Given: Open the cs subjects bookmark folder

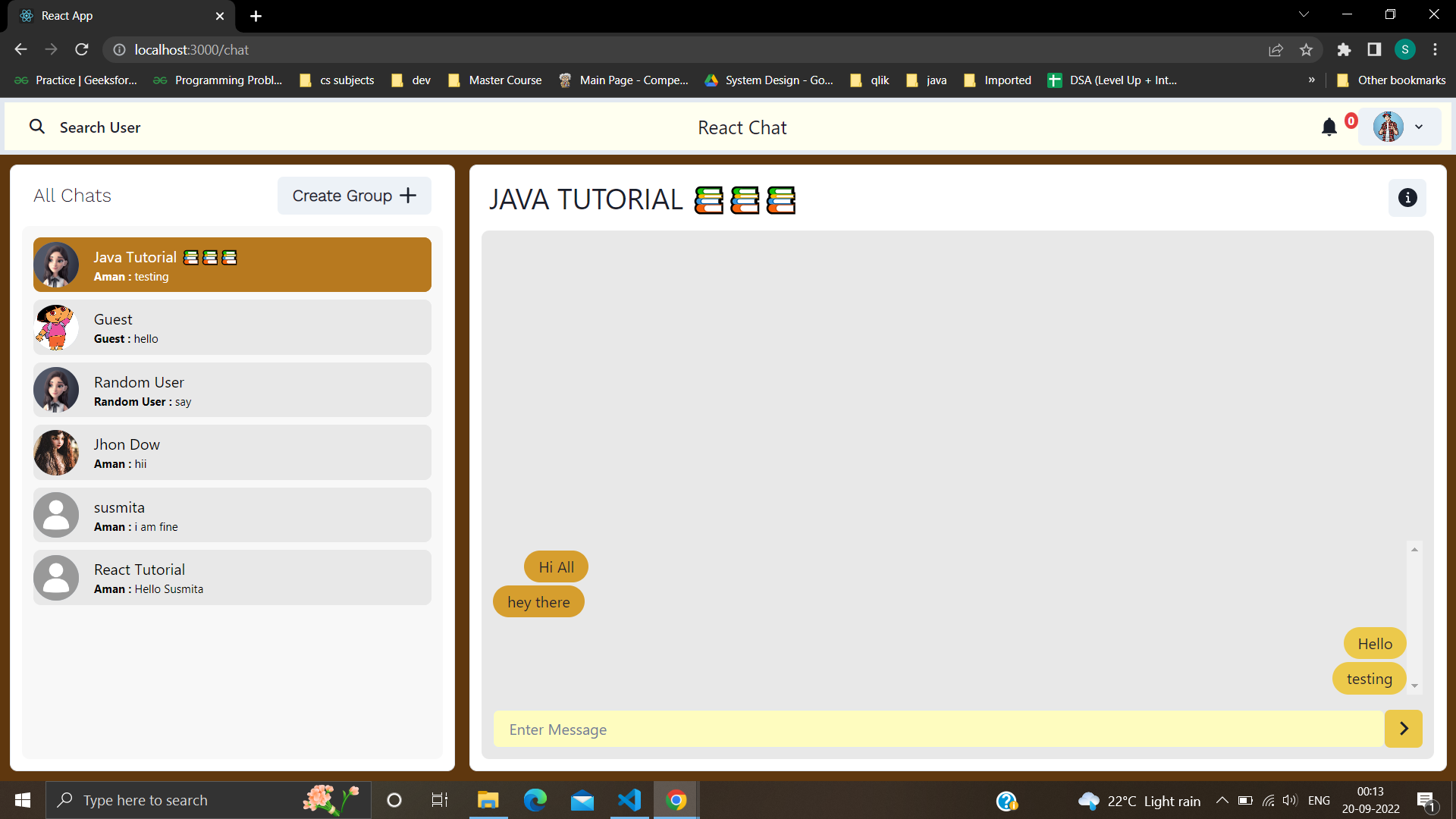Looking at the screenshot, I should [x=337, y=80].
